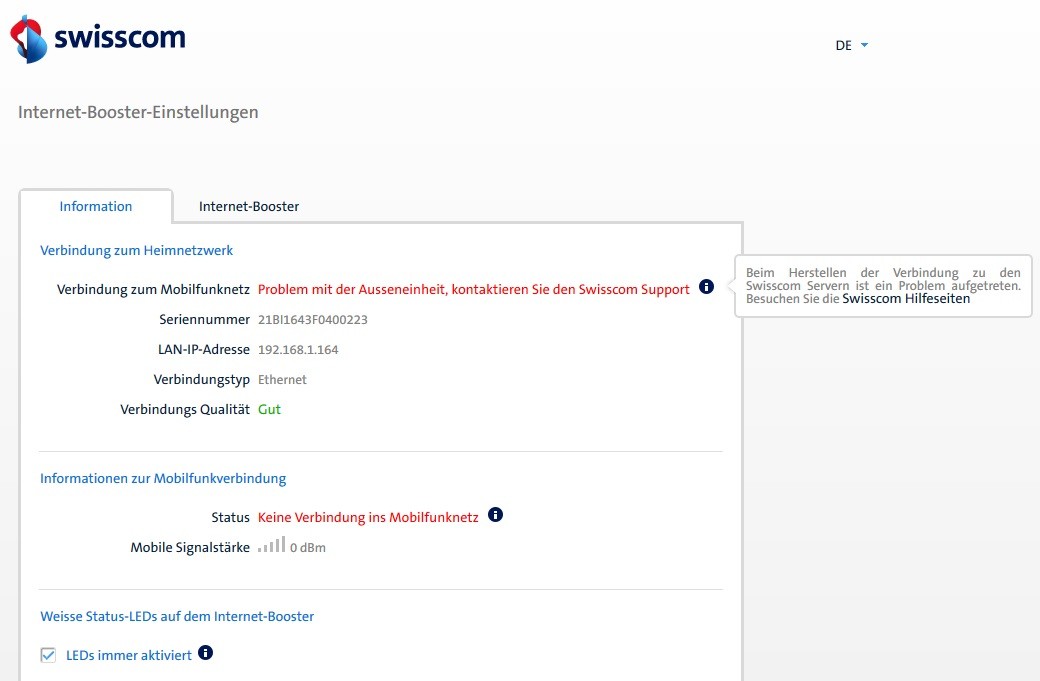Click info icon beside LEDs immer aktiviert
The width and height of the screenshot is (1040, 681).
[x=205, y=652]
